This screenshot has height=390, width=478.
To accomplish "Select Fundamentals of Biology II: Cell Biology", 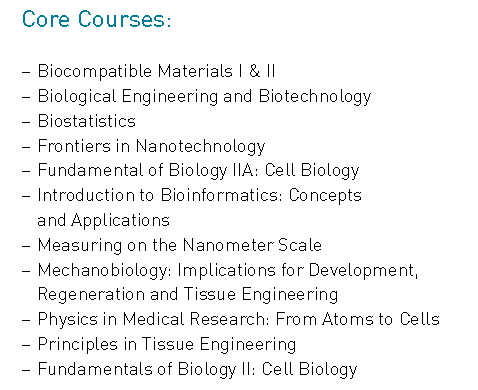I will 197,369.
